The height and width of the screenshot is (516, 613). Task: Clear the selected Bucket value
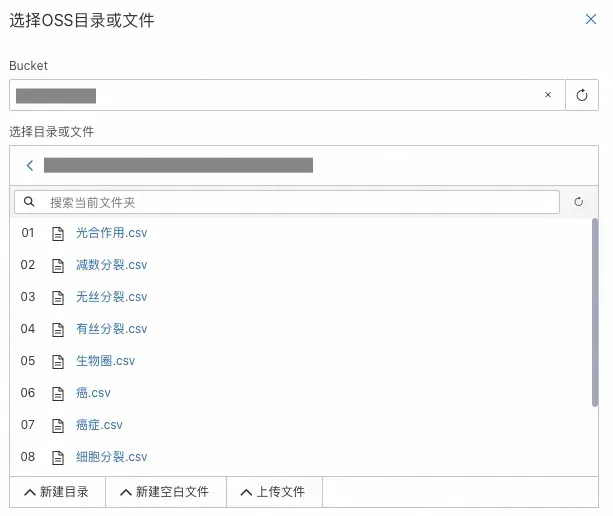click(x=547, y=95)
